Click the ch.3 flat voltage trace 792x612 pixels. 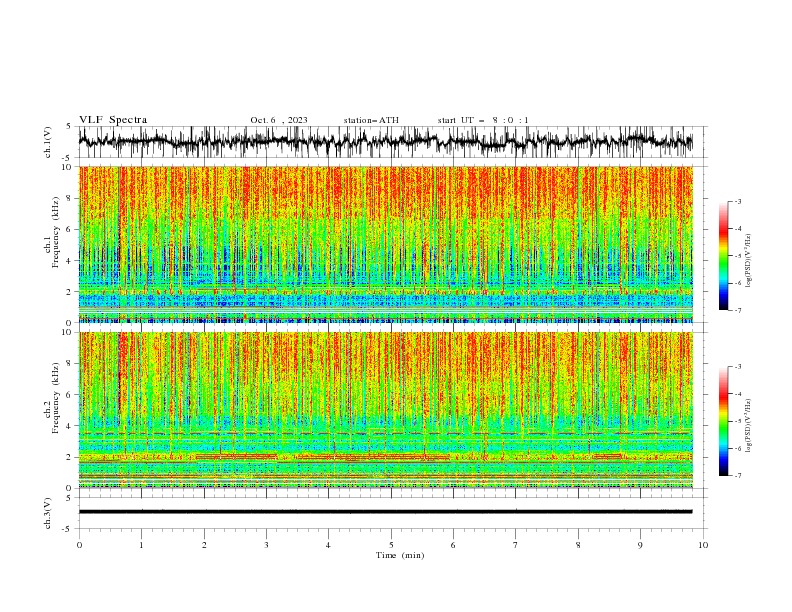(385, 512)
